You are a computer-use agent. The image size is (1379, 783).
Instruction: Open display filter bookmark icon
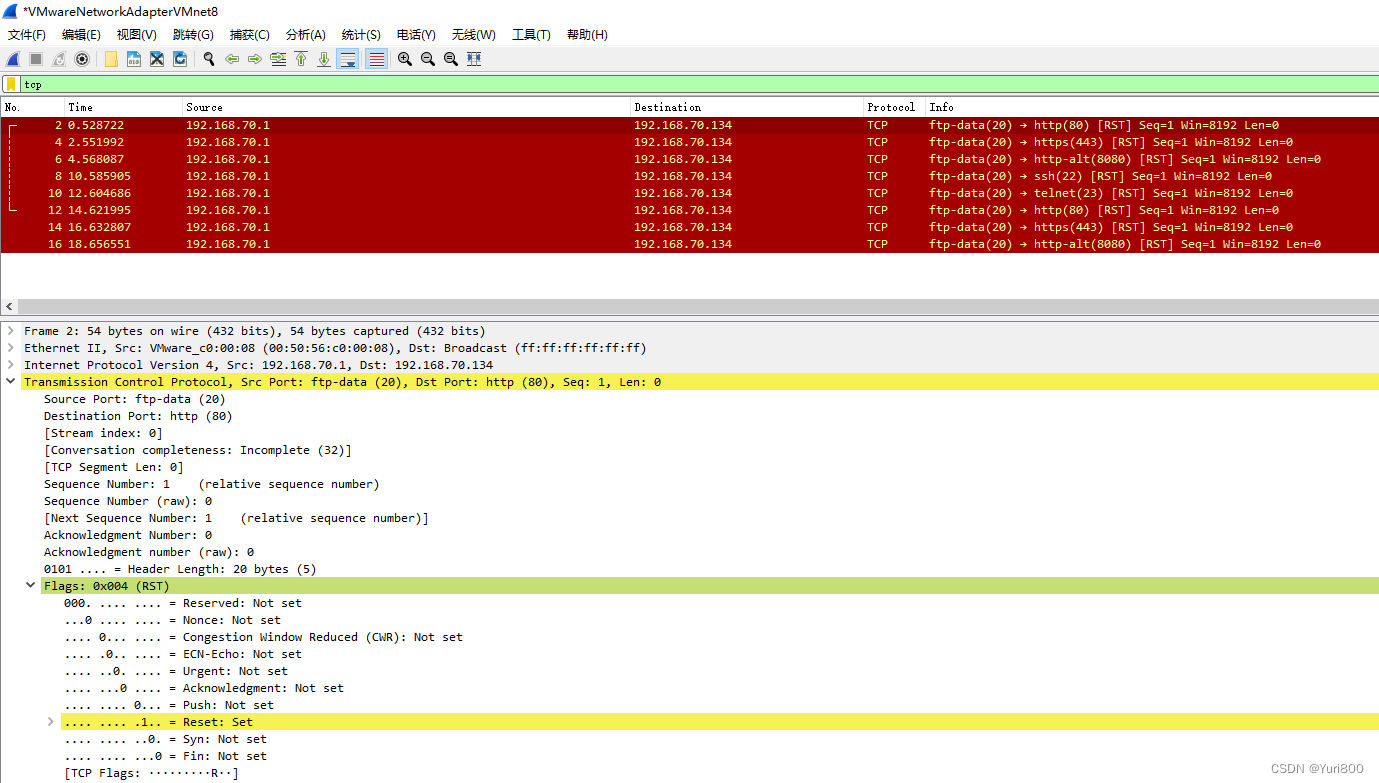[11, 85]
